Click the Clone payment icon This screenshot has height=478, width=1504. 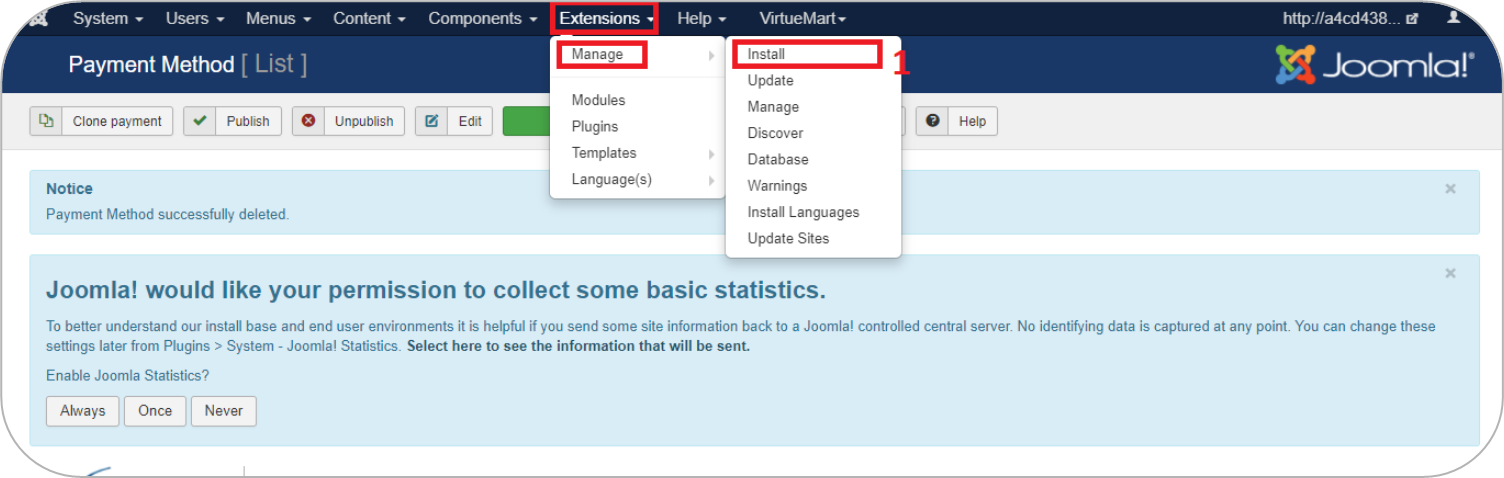click(45, 121)
